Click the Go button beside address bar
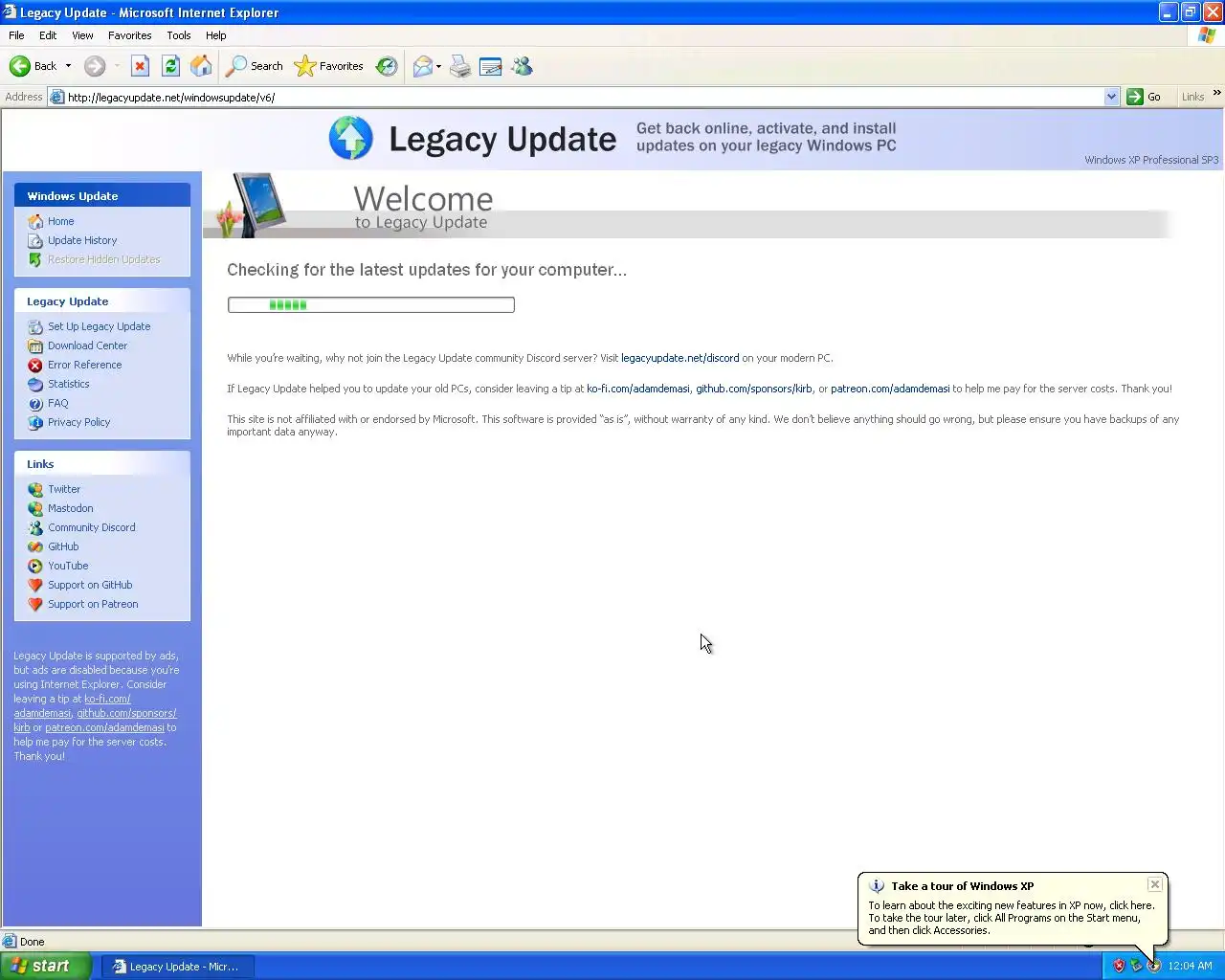The width and height of the screenshot is (1225, 980). (x=1145, y=97)
